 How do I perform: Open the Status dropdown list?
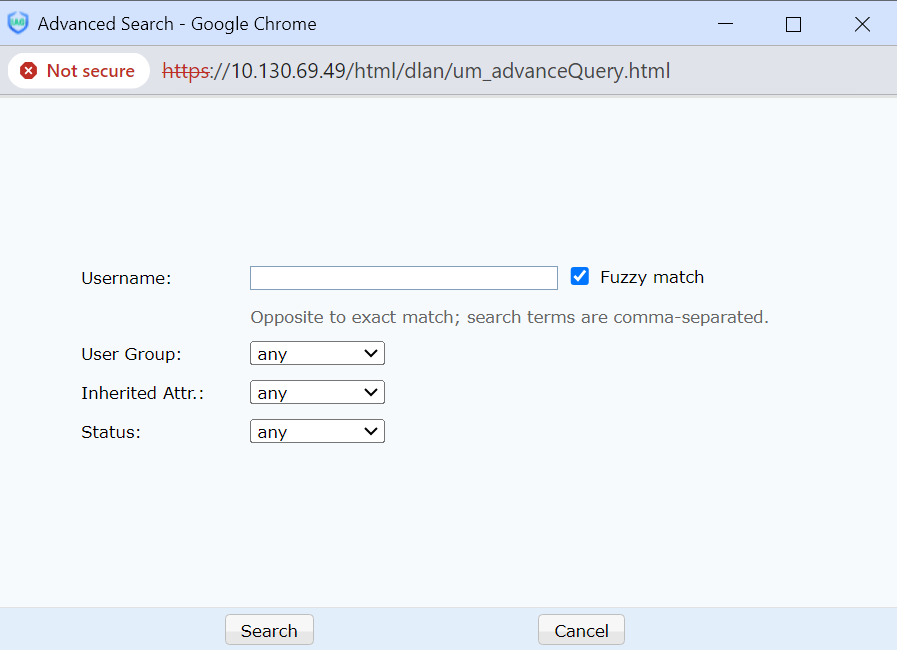[x=317, y=432]
